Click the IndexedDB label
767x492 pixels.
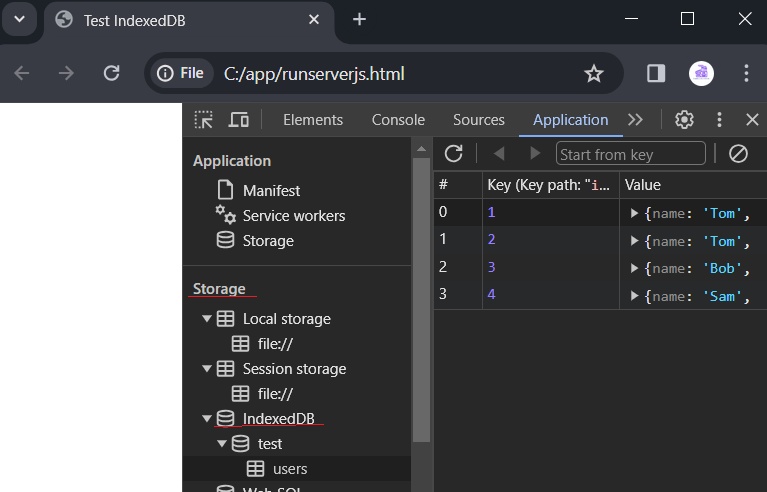278,419
